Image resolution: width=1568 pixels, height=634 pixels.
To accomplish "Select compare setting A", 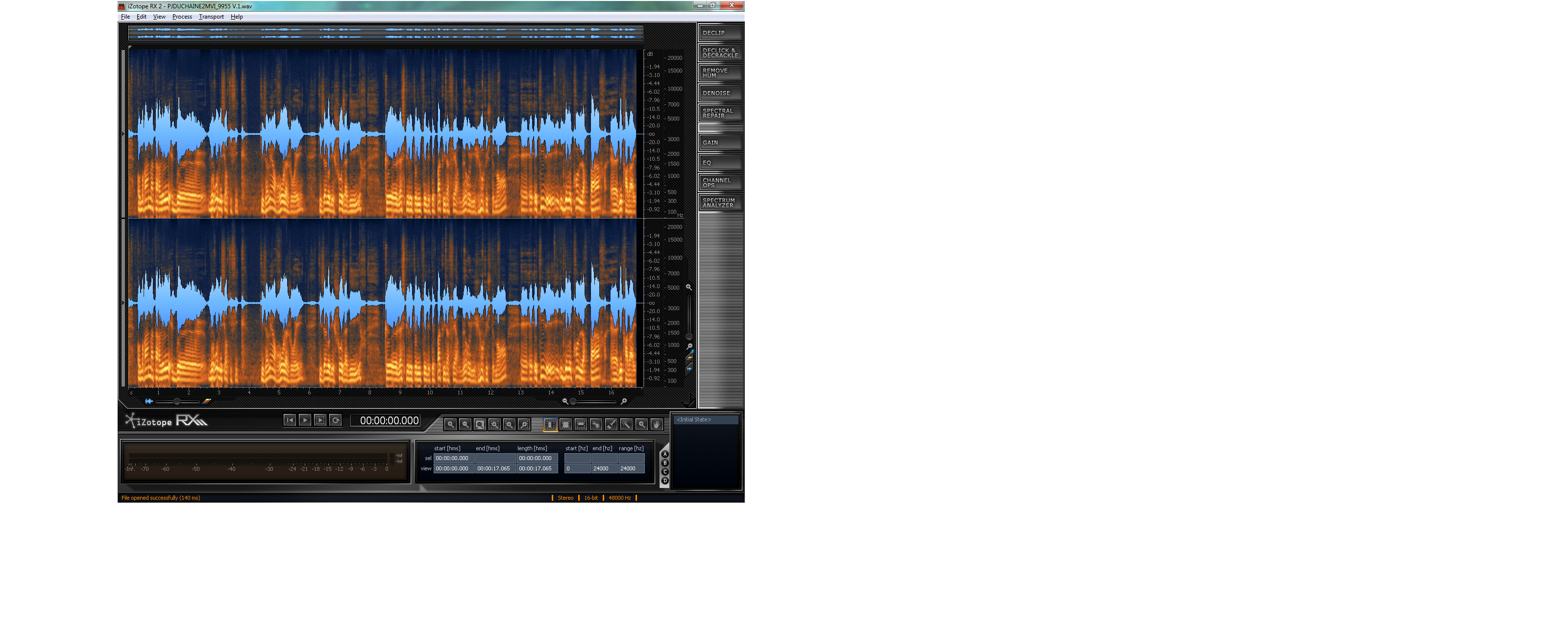I will tap(665, 455).
